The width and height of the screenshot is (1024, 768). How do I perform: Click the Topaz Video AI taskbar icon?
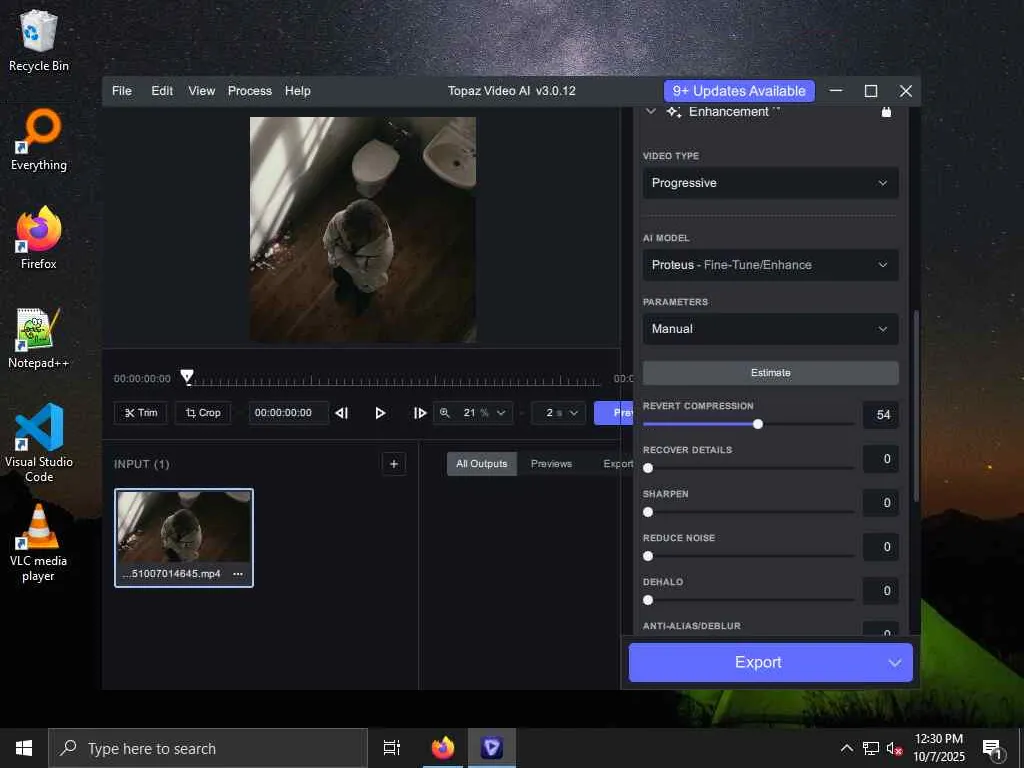click(492, 748)
